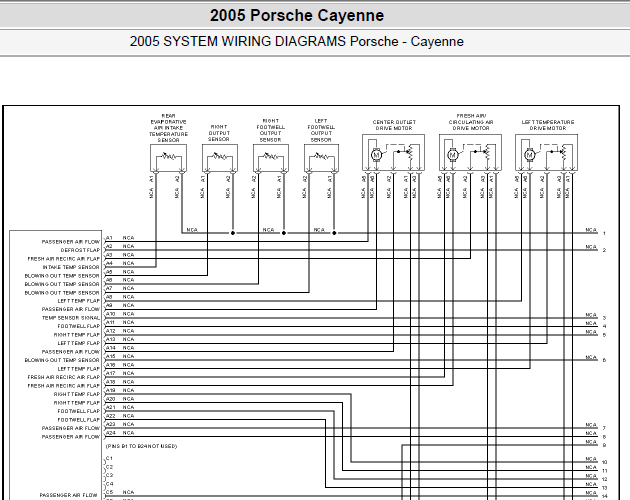Click 'BLOWING OUT TEMP SENSOR' beside pin A15
630x500 pixels.
pyautogui.click(x=62, y=360)
